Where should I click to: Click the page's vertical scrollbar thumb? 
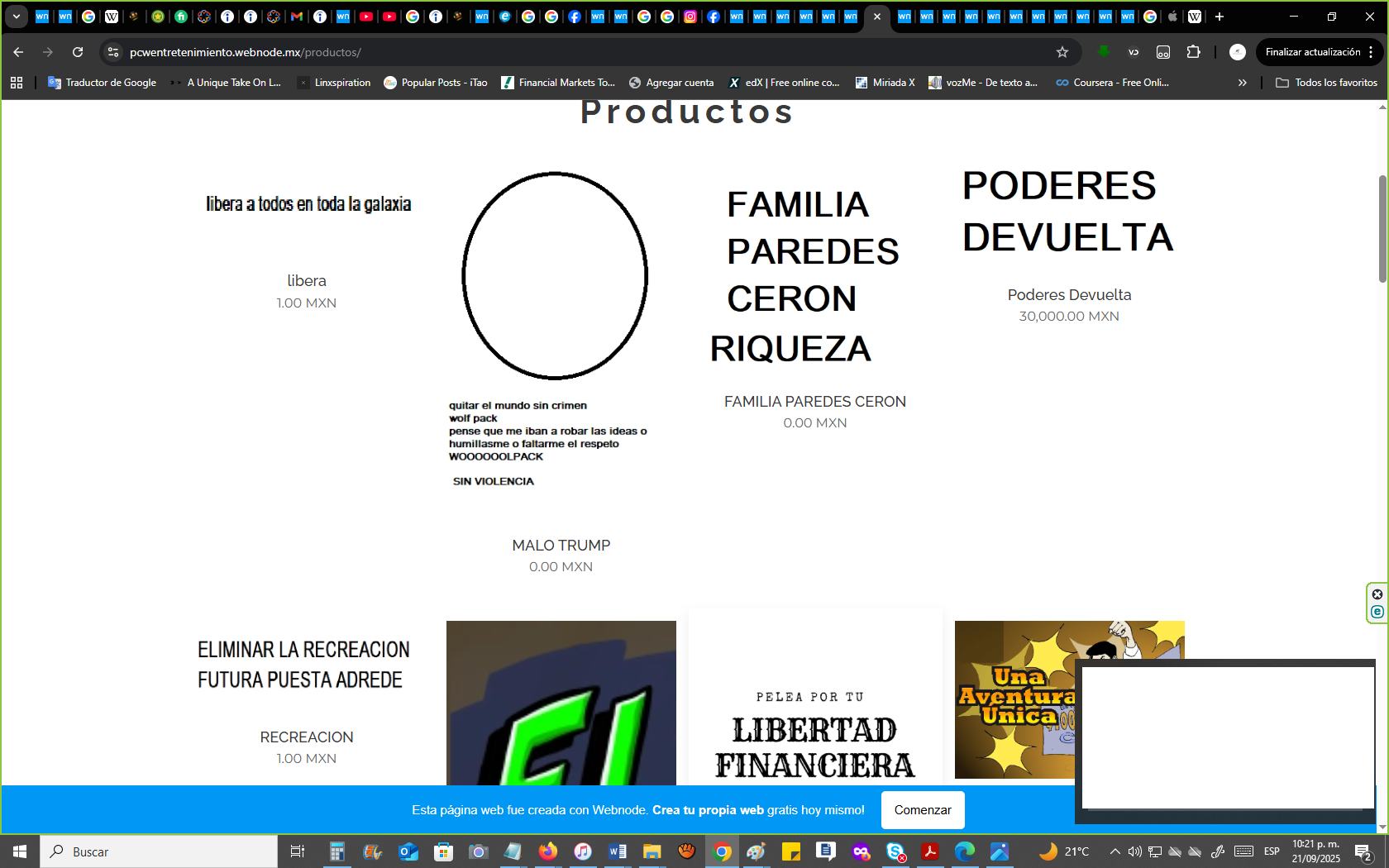1382,229
